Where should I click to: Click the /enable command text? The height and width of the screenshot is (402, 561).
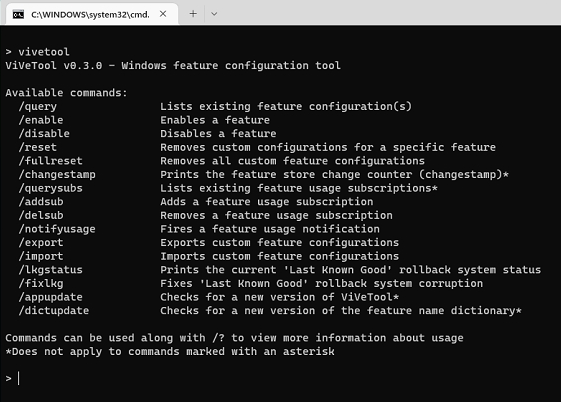point(41,120)
